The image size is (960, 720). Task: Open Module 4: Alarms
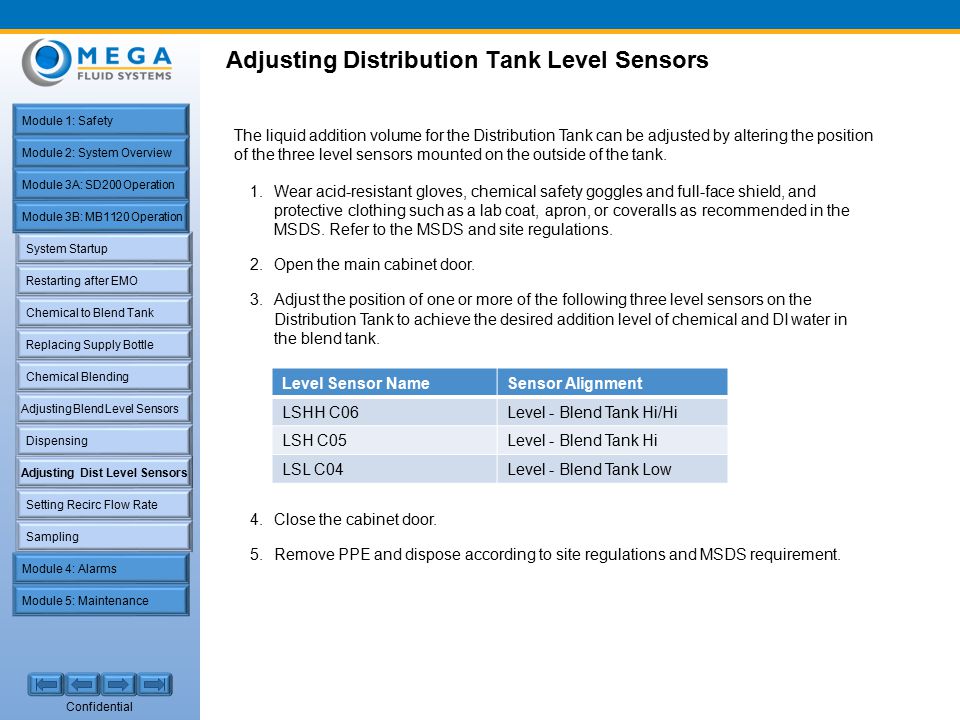(x=100, y=569)
